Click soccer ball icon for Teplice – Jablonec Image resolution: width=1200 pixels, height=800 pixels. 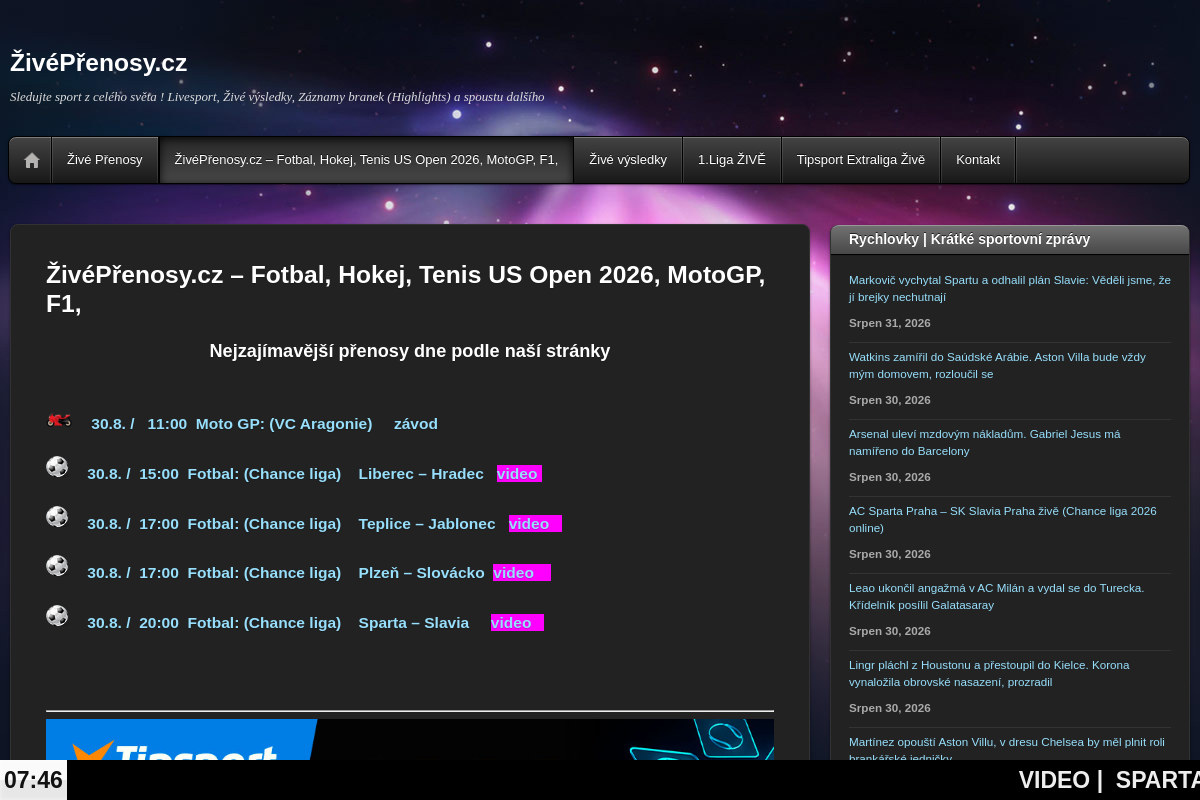(57, 517)
